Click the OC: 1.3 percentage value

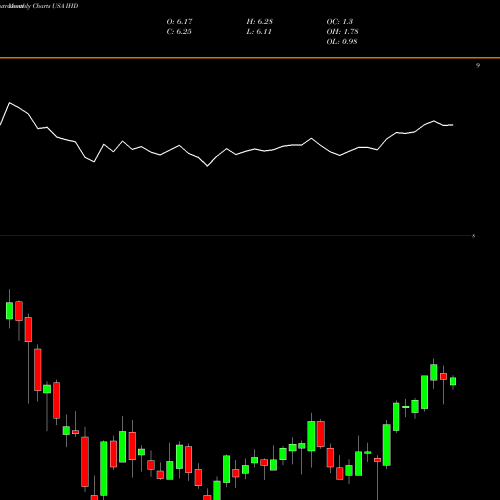339,22
